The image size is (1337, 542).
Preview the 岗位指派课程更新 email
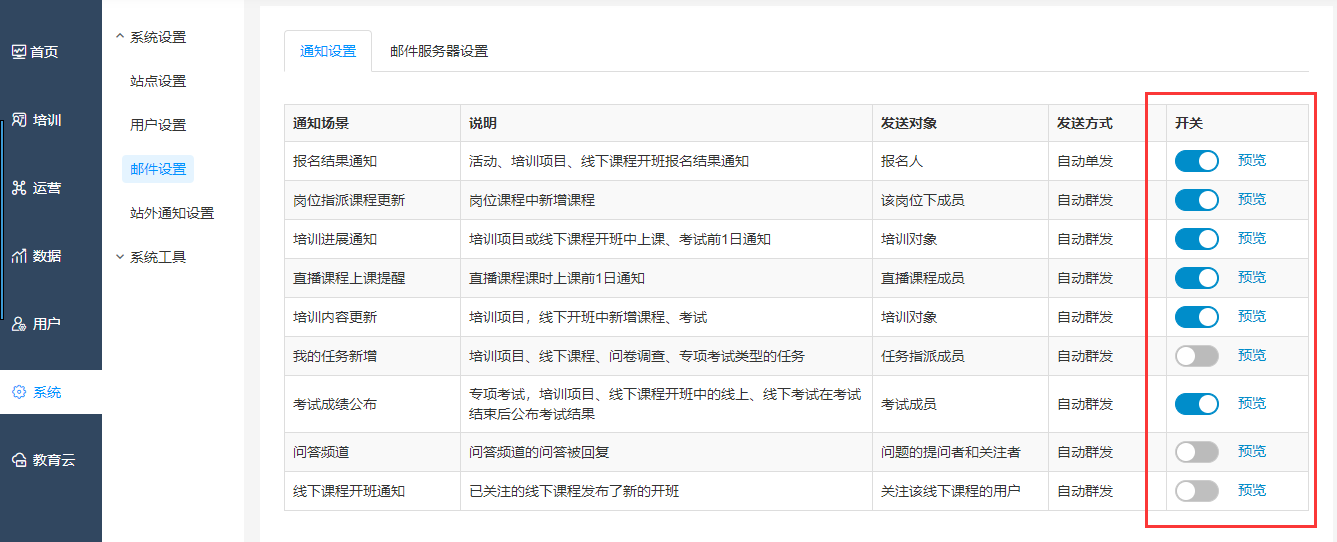(x=1252, y=199)
